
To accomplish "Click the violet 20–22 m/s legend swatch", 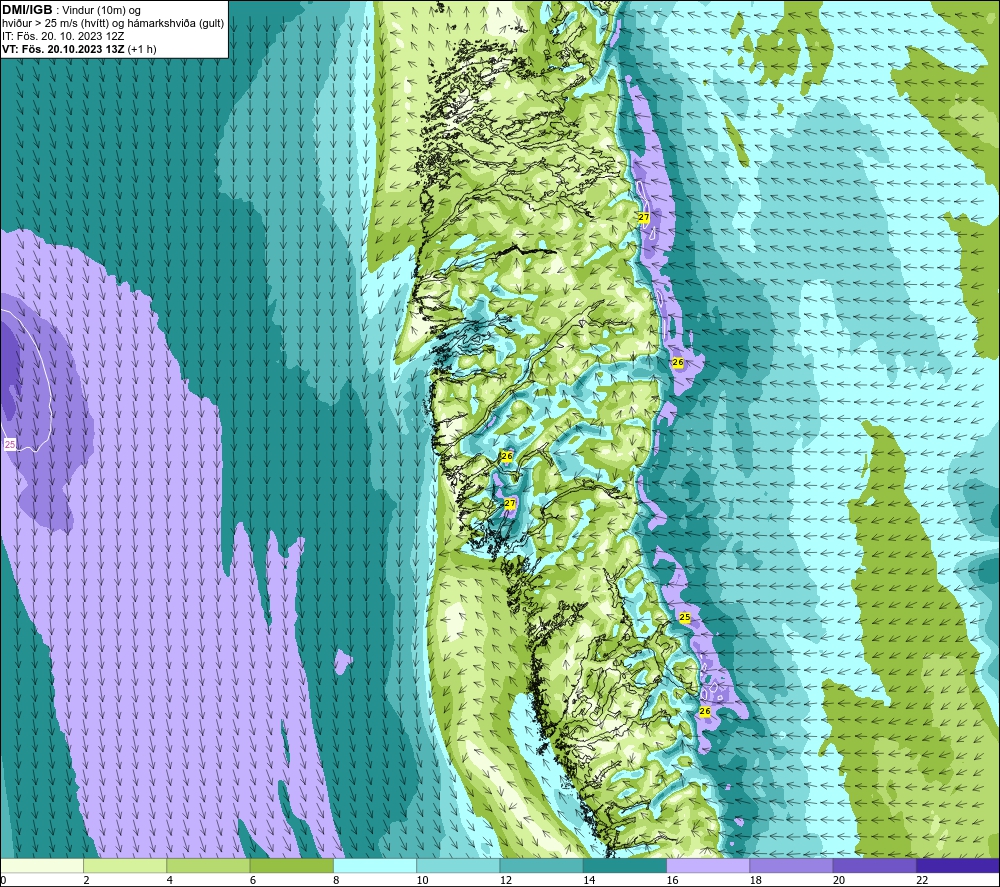I will coord(874,865).
